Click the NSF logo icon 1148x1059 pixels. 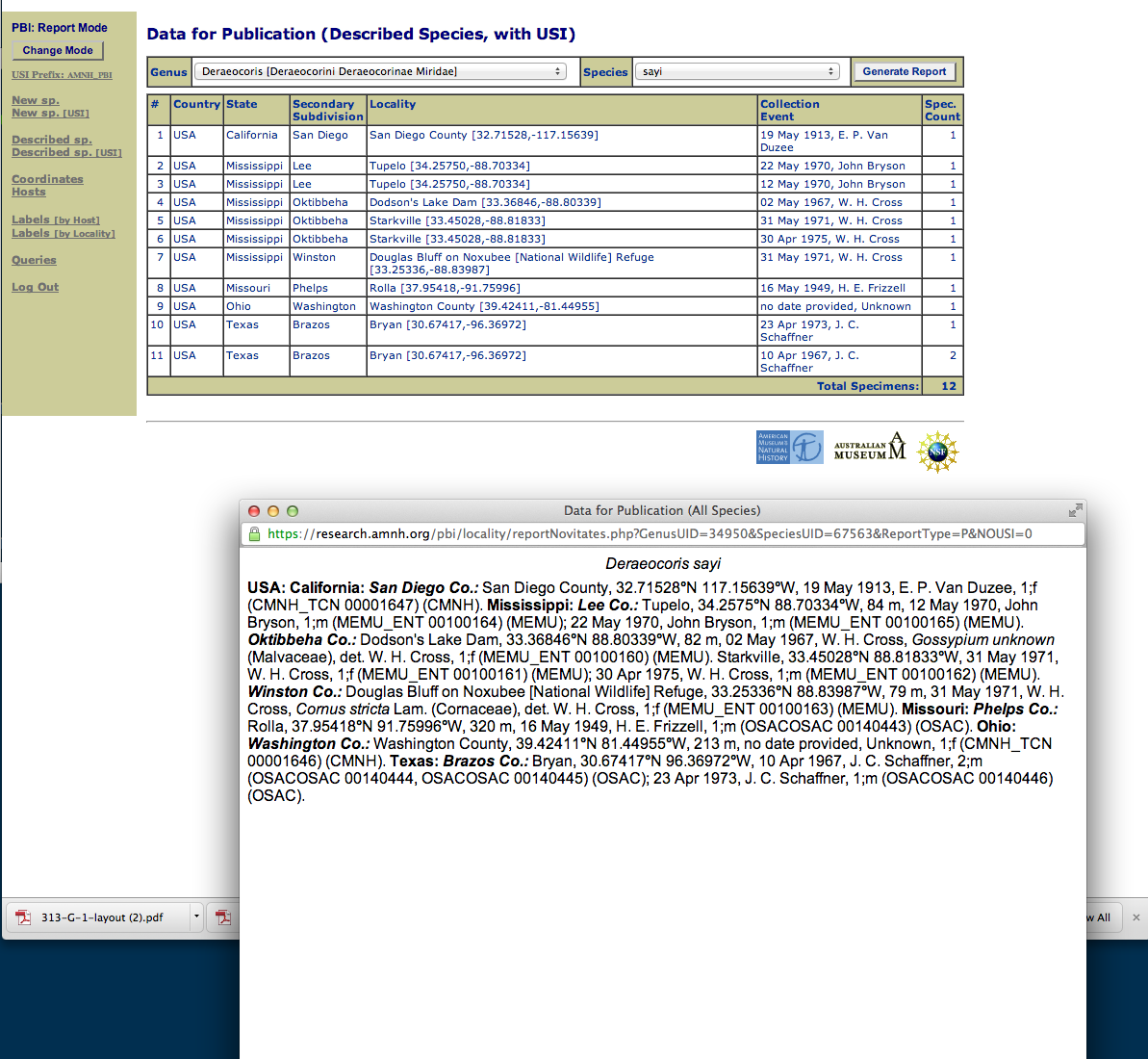(x=936, y=451)
